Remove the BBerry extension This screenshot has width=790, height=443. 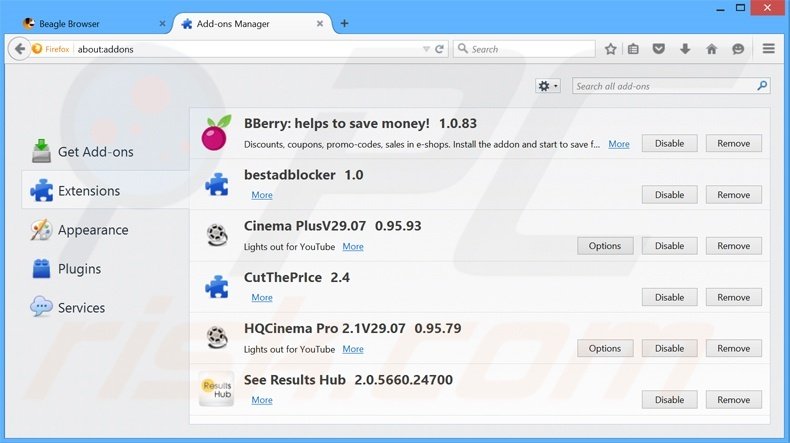click(734, 143)
